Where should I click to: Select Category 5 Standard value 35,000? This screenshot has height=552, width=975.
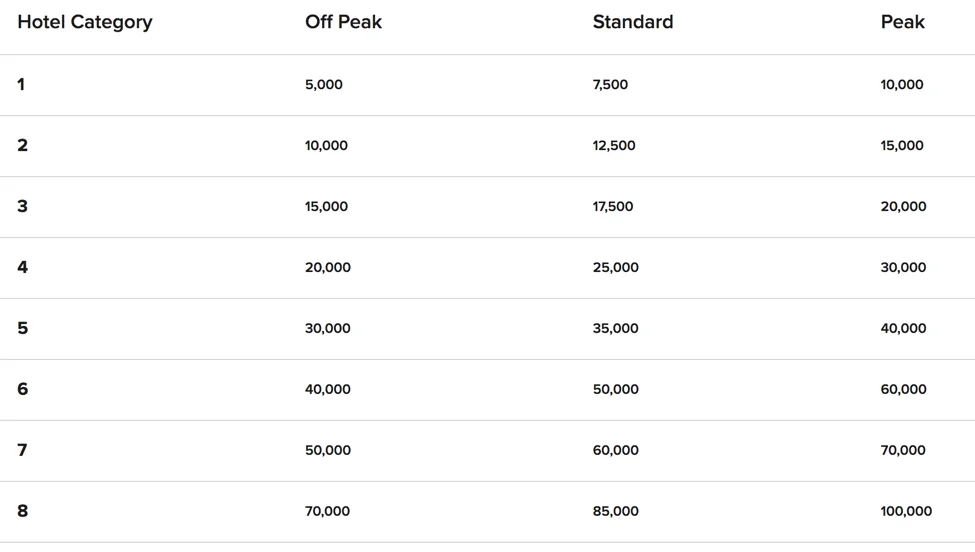[x=615, y=329]
